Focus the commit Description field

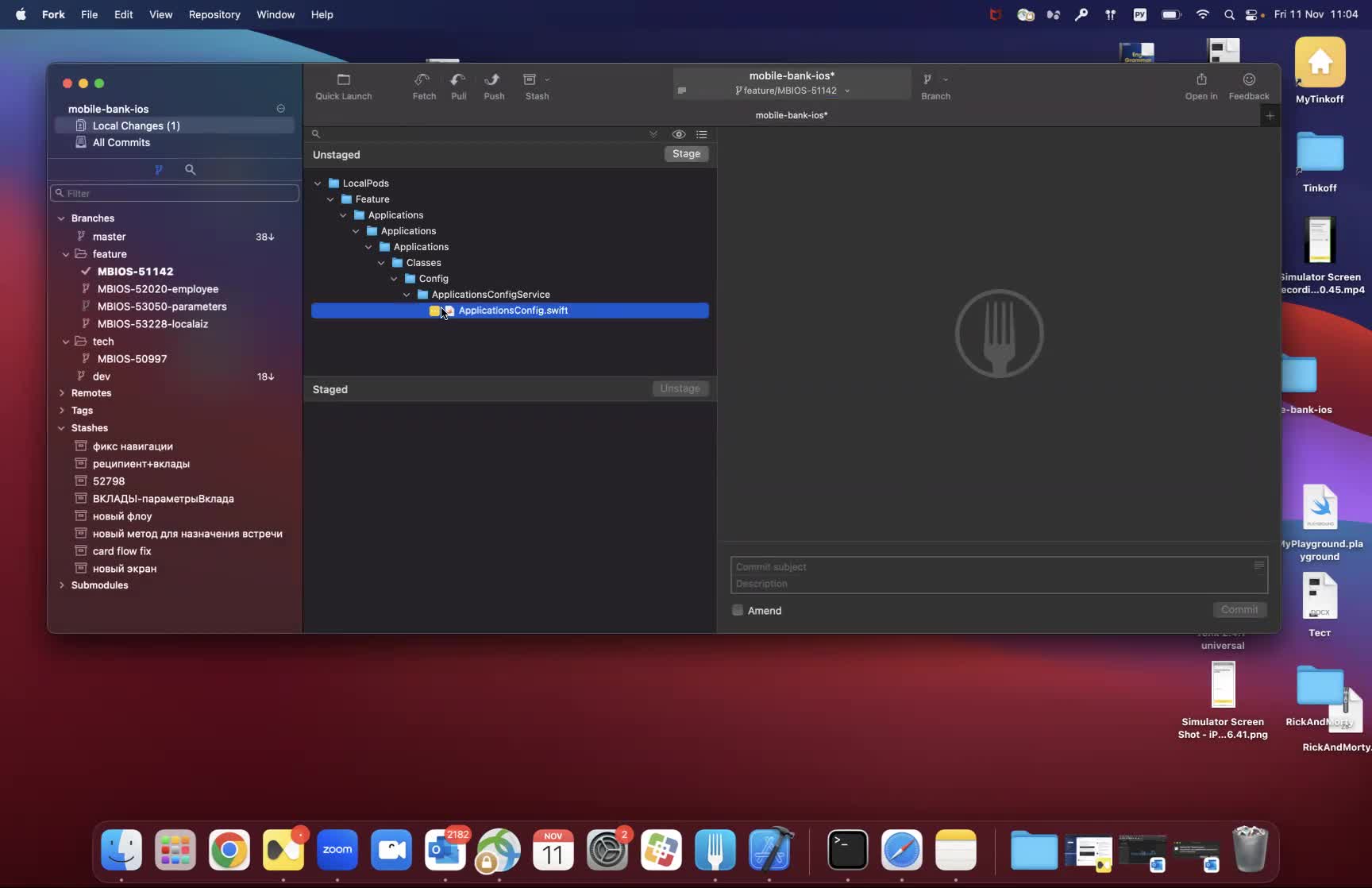999,584
